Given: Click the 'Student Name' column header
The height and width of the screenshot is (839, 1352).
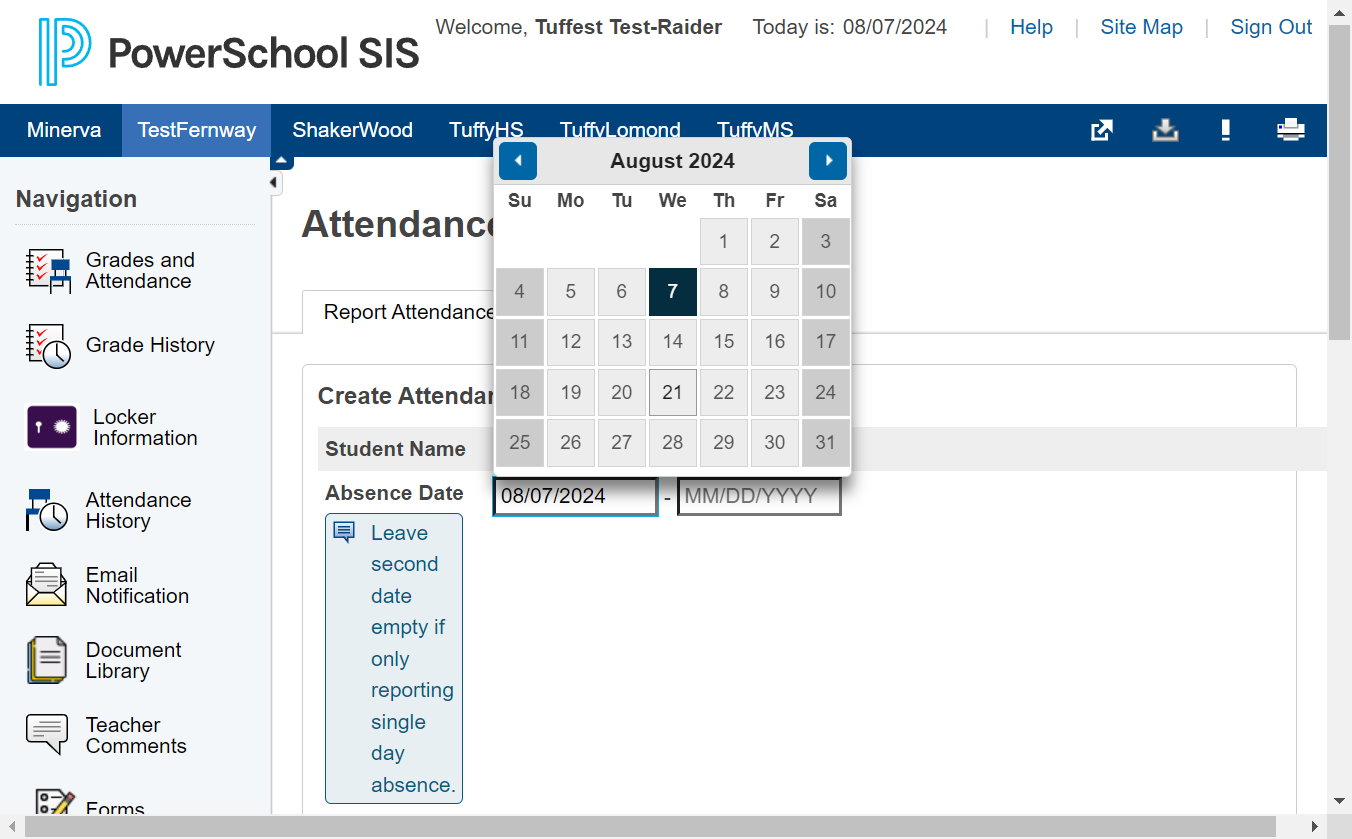Looking at the screenshot, I should 395,449.
